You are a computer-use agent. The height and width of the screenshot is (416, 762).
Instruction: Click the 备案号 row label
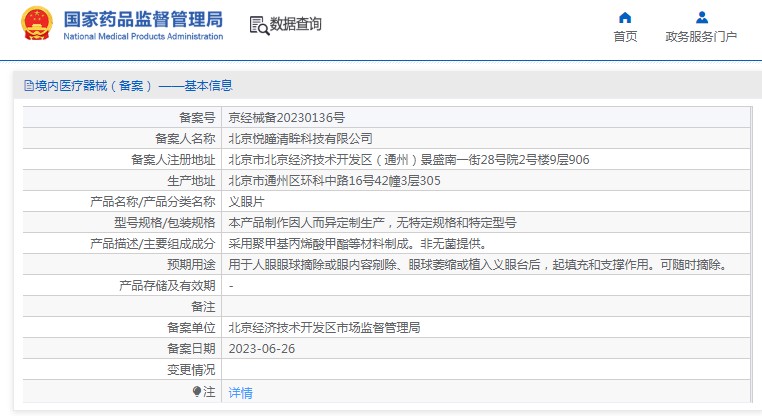coord(197,118)
